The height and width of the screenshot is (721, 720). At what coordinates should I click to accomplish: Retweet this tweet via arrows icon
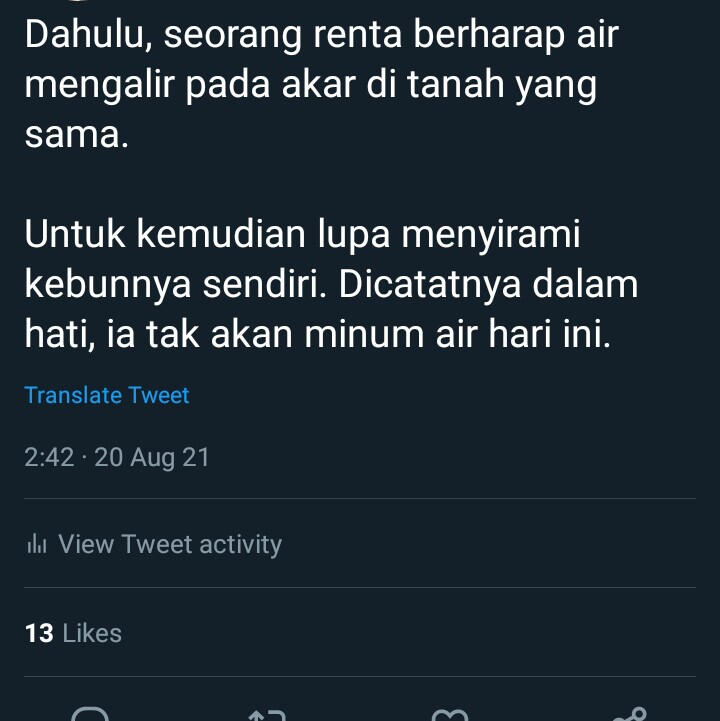[267, 715]
